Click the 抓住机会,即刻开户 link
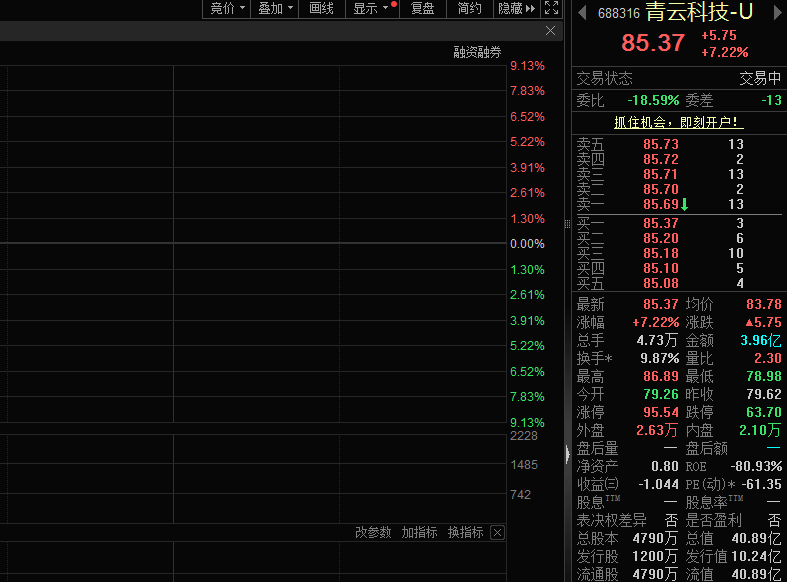 (x=678, y=122)
